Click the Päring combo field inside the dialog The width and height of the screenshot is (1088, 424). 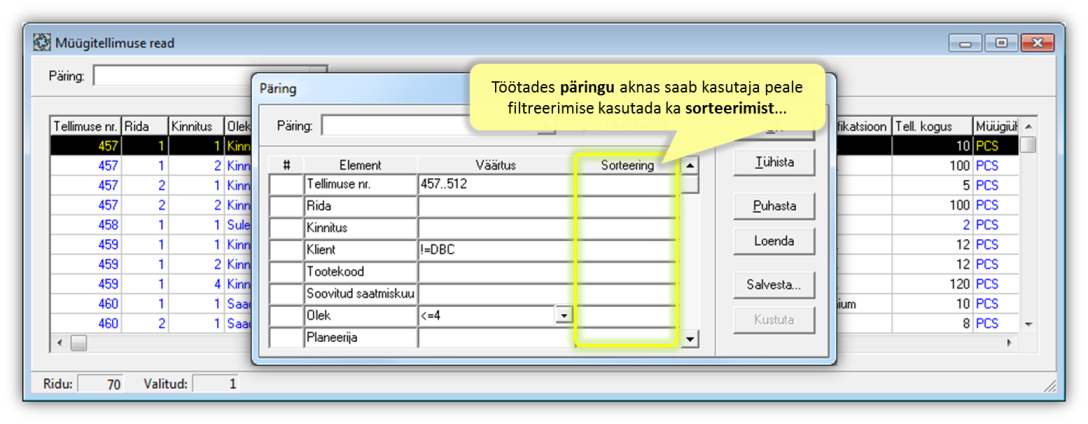click(439, 126)
